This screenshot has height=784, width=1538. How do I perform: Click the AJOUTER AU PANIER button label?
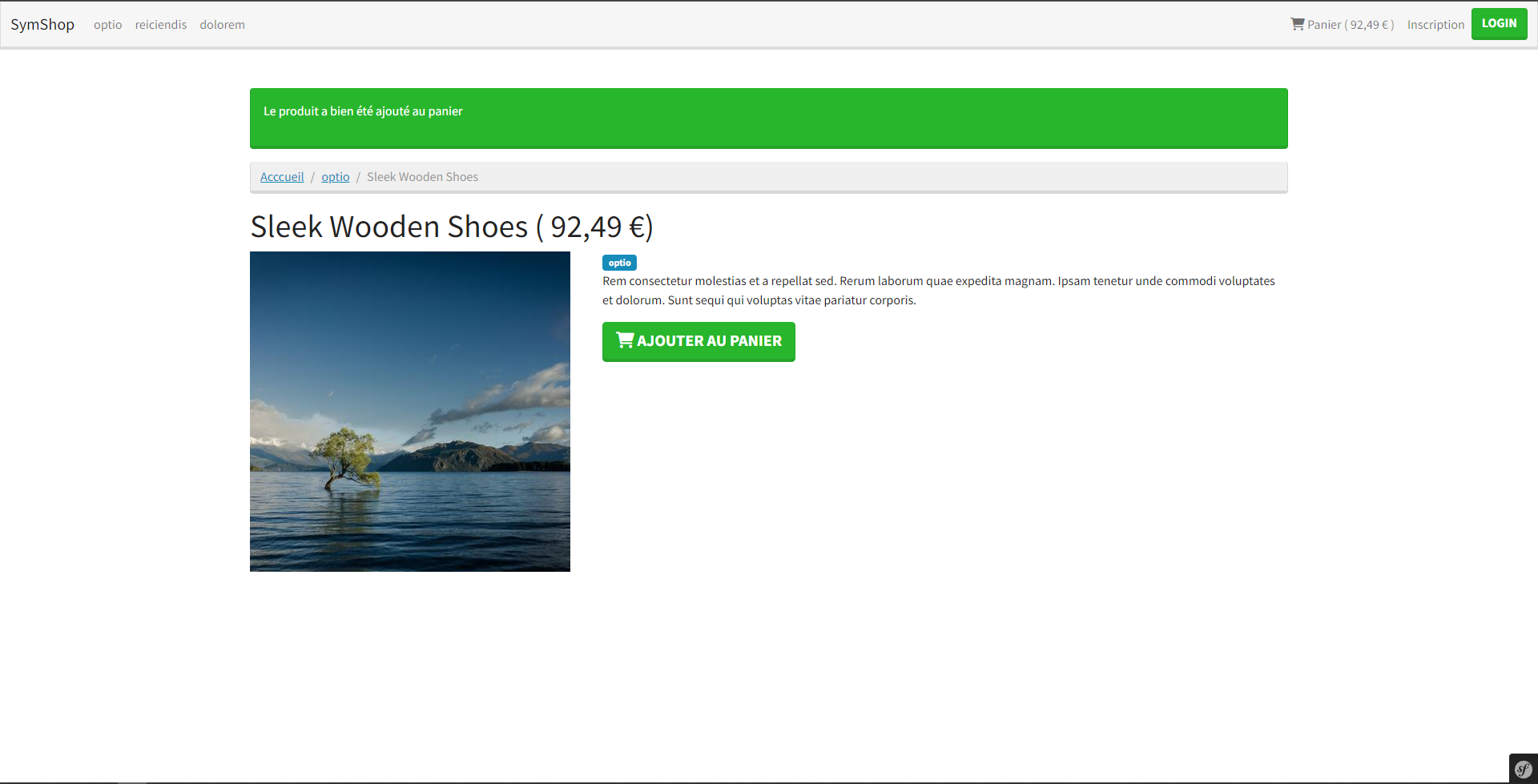(x=709, y=341)
